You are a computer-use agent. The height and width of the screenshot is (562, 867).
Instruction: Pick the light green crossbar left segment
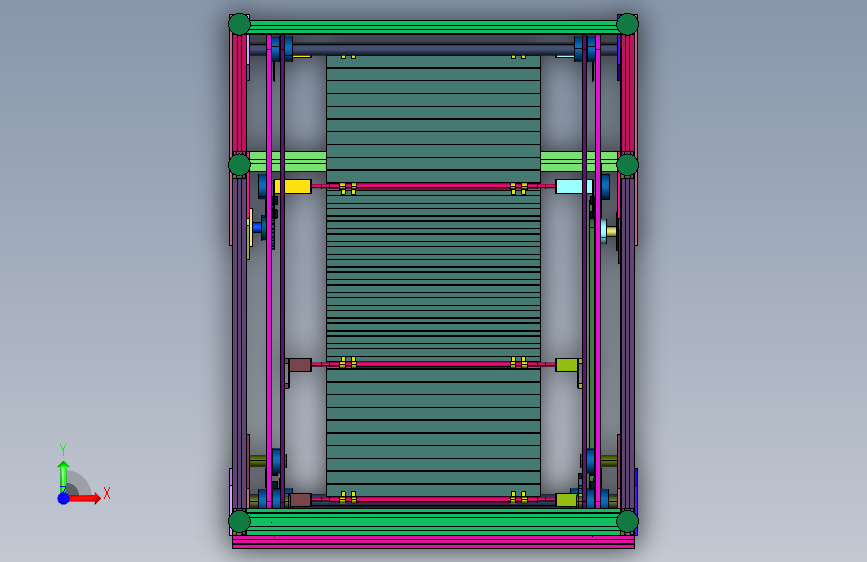(288, 162)
